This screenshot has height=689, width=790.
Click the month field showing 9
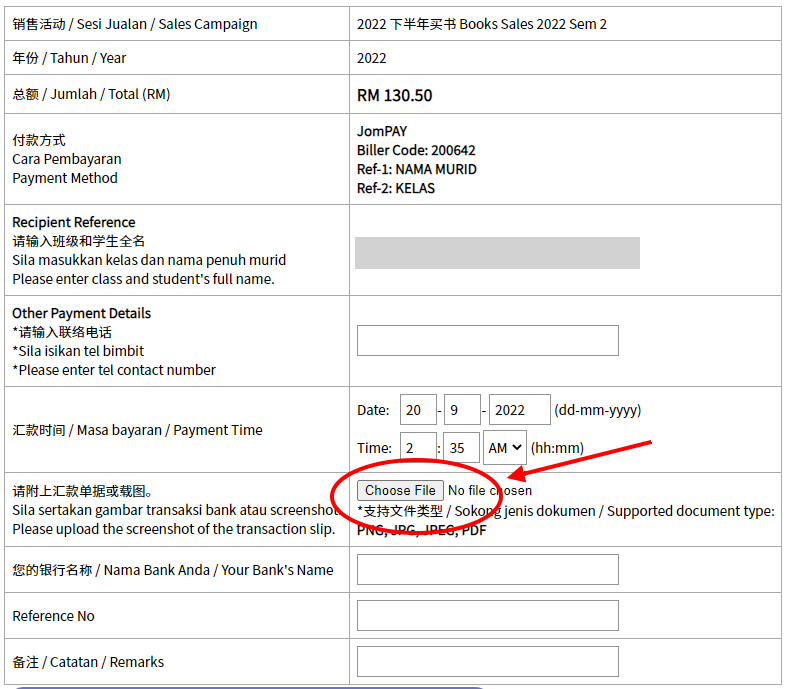click(x=463, y=410)
